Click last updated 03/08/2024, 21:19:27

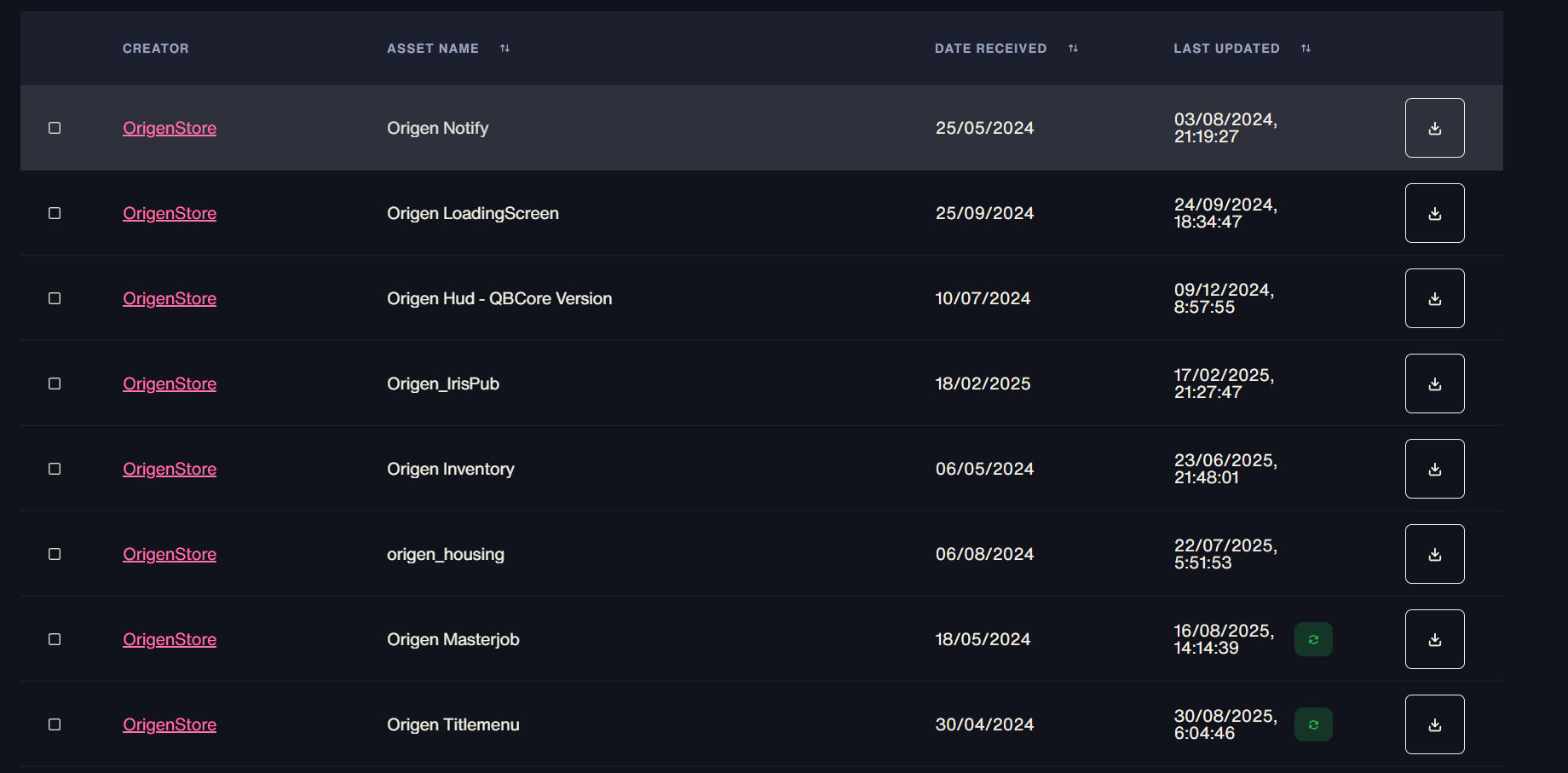[1225, 128]
